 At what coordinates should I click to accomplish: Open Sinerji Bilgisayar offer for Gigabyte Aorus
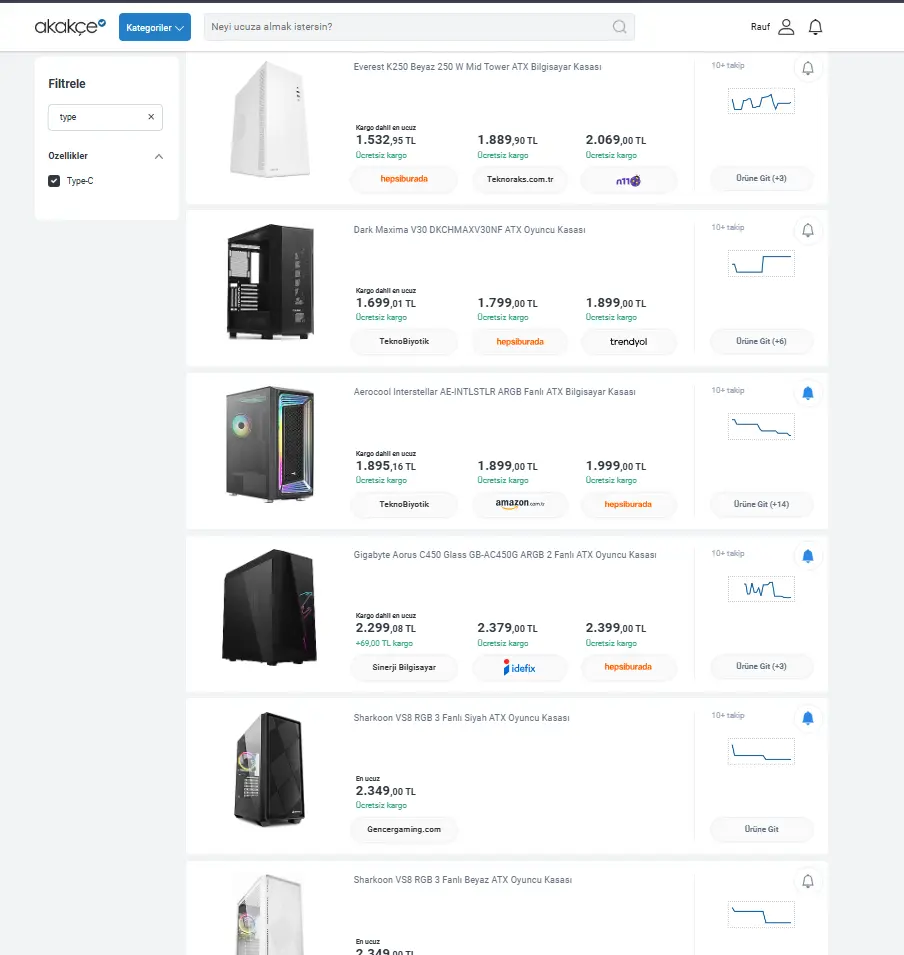[404, 668]
